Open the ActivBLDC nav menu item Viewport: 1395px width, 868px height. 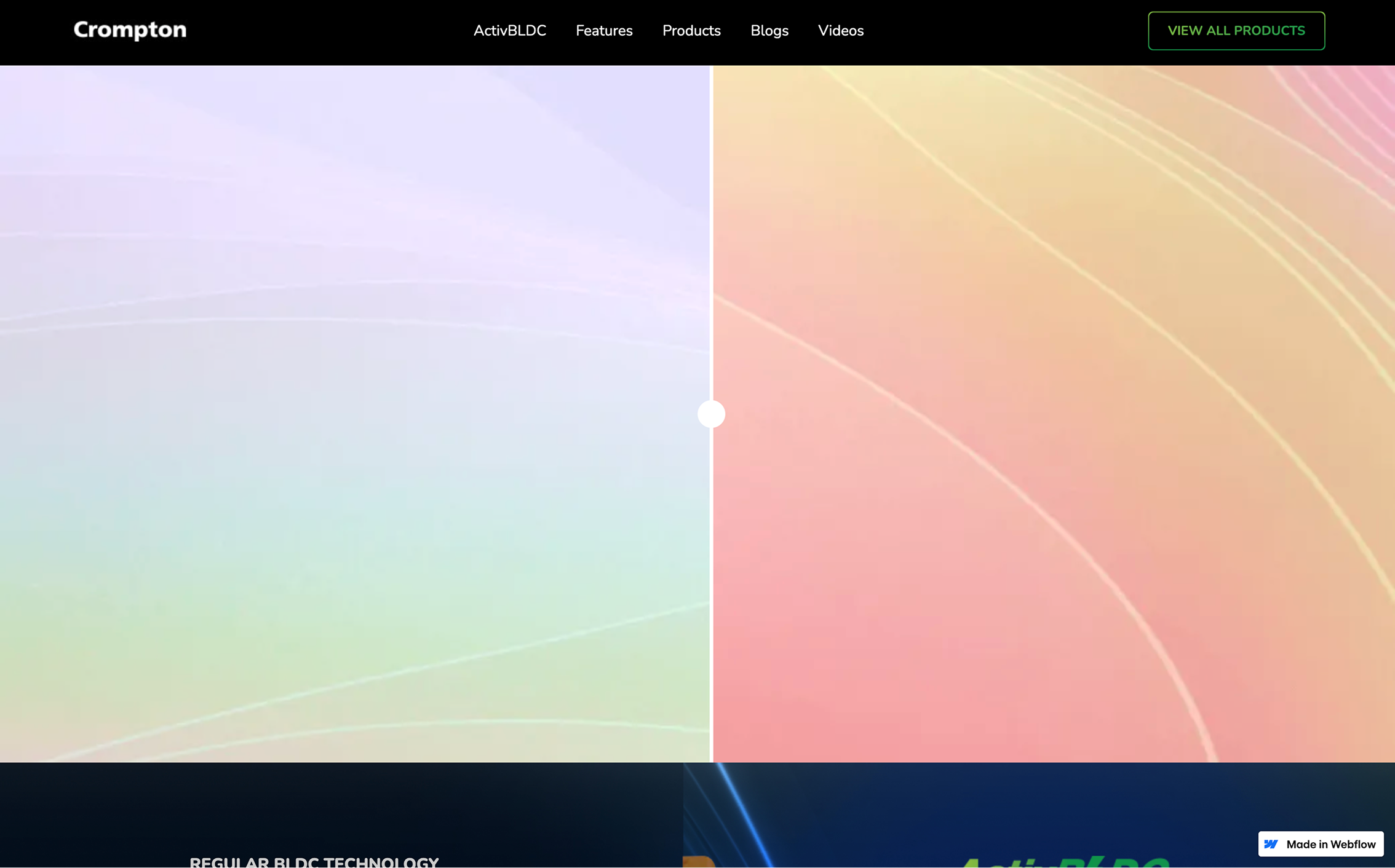tap(509, 31)
